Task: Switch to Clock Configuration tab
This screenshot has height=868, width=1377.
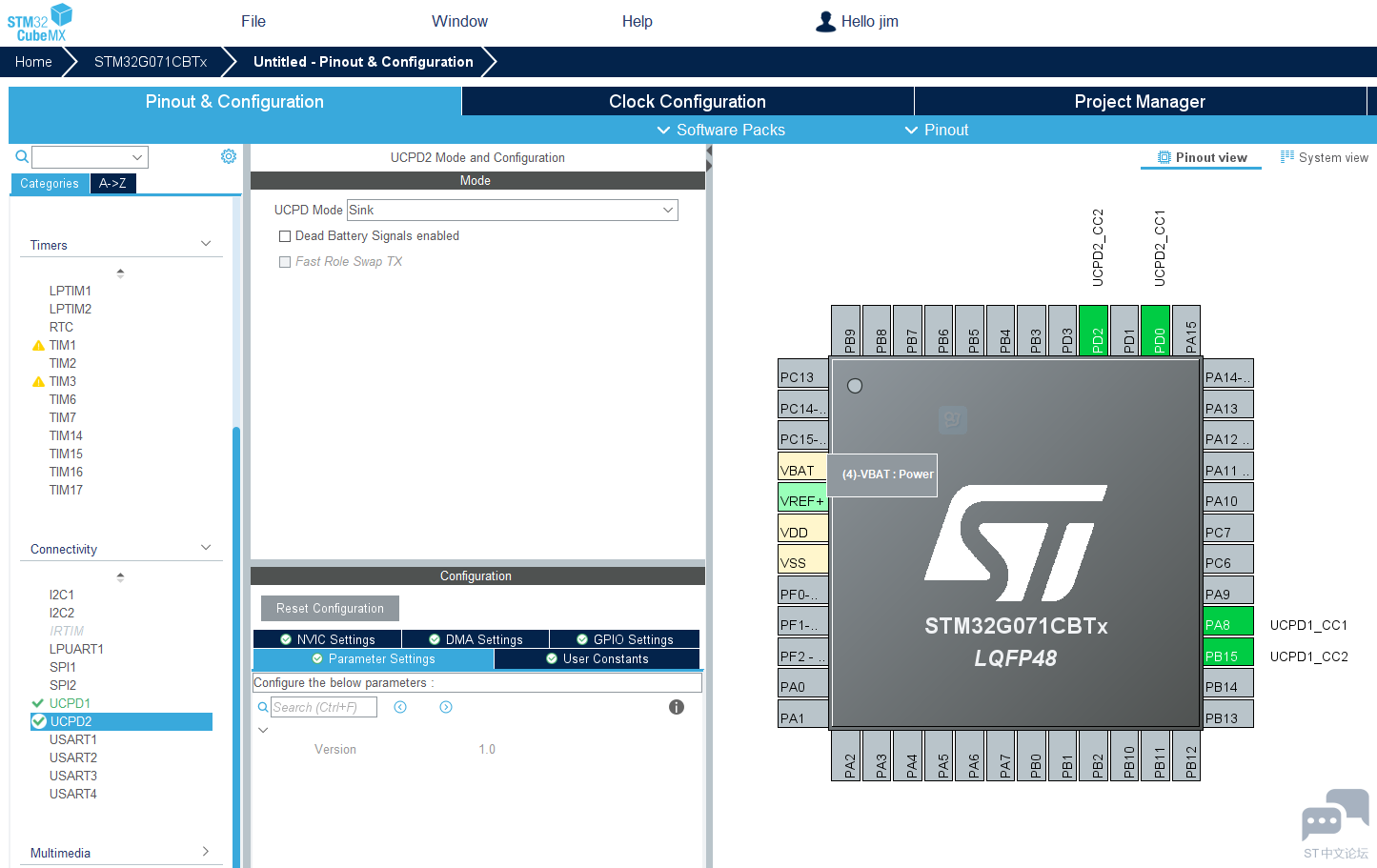Action: pos(687,102)
